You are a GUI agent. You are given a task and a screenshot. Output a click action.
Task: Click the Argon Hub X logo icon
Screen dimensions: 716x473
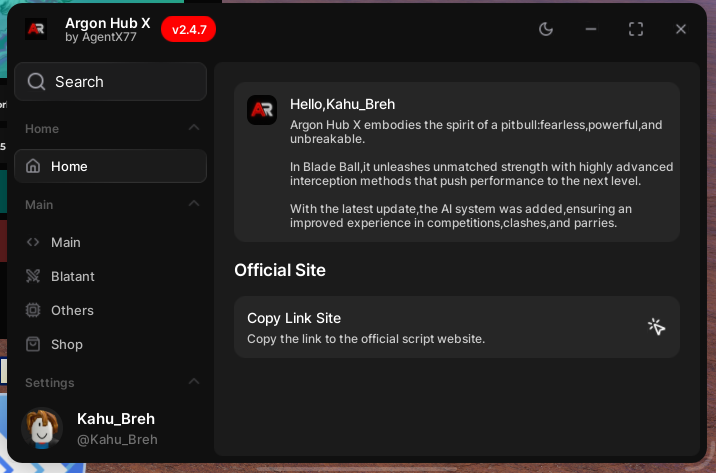point(37,29)
